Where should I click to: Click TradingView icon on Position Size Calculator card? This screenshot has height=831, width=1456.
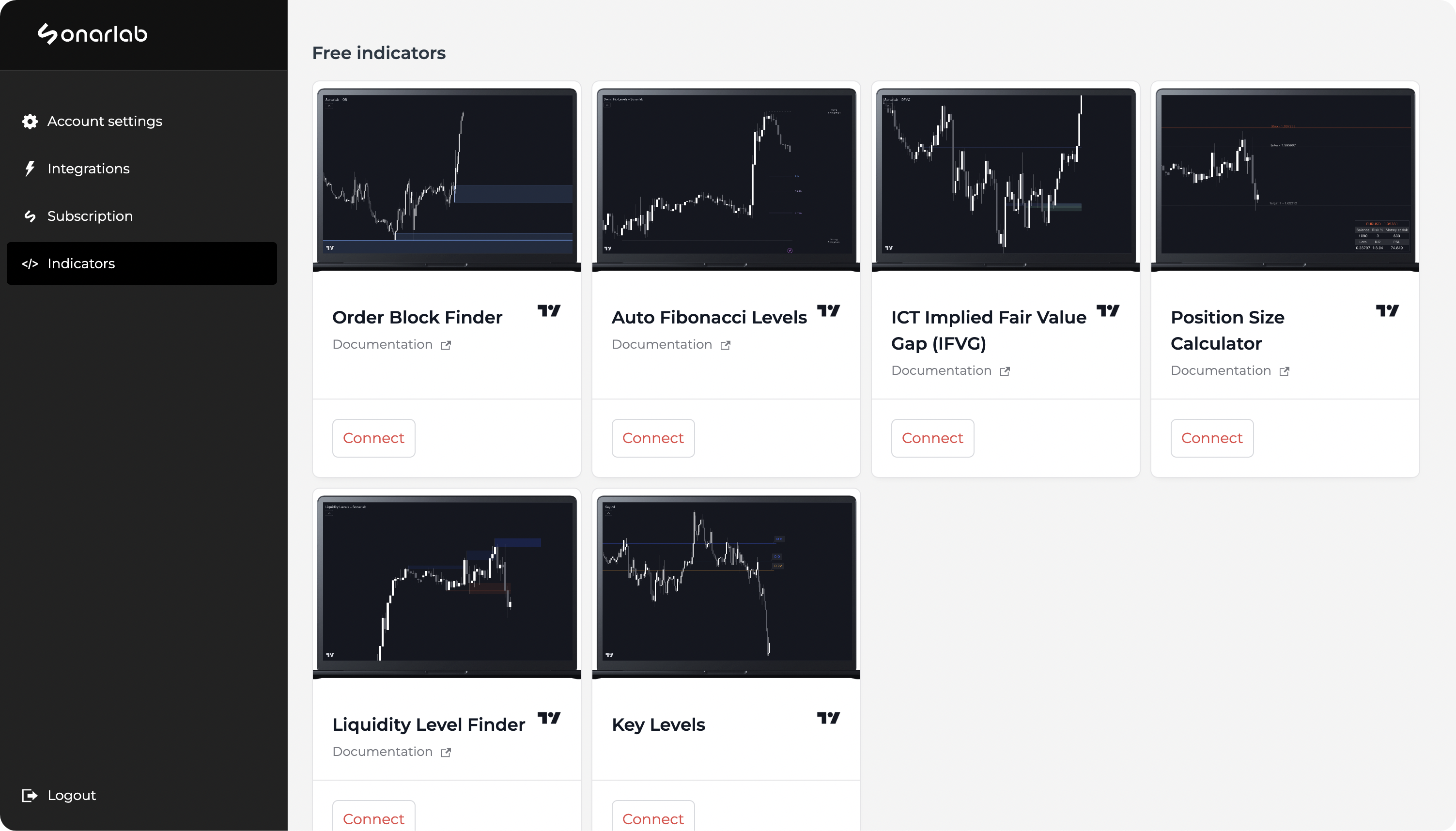click(x=1387, y=311)
